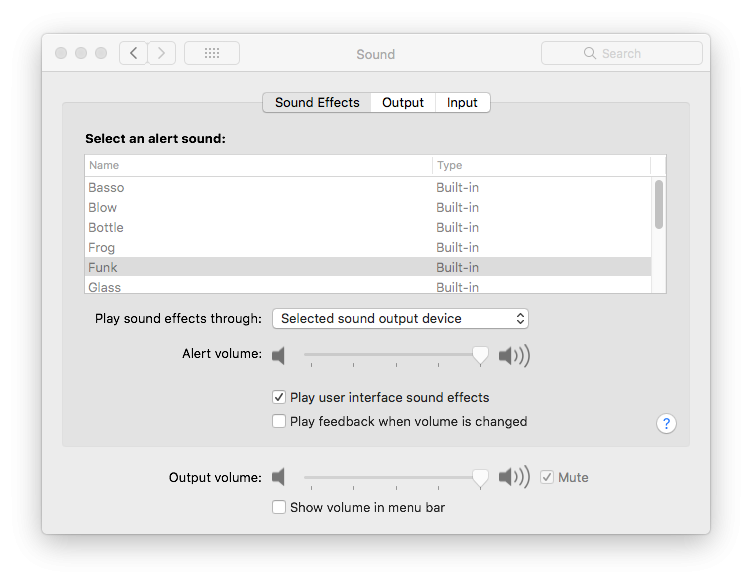Switch to the Output tab
752x584 pixels.
(x=403, y=103)
